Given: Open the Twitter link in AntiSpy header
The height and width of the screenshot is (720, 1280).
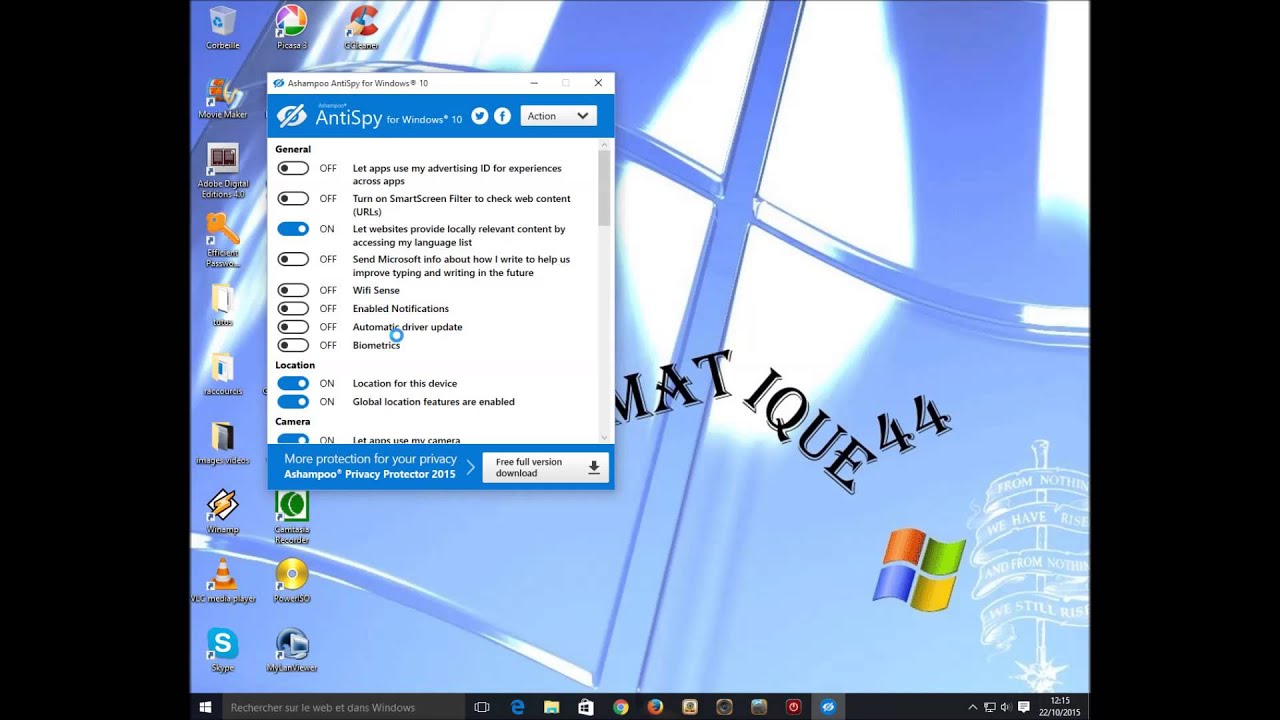Looking at the screenshot, I should (480, 116).
